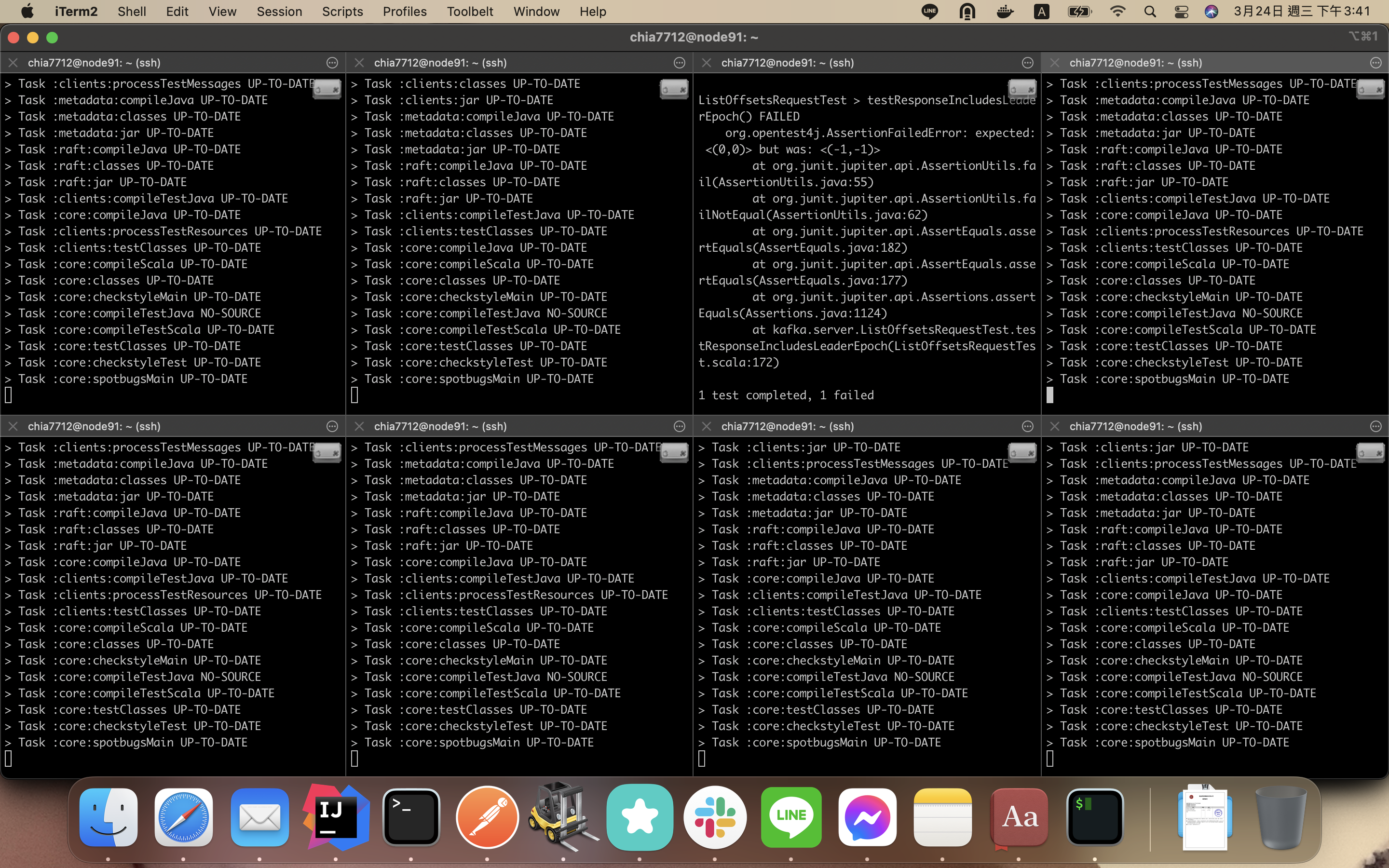Screen dimensions: 1389x868
Task: Open Slack from the dock
Action: 715,817
